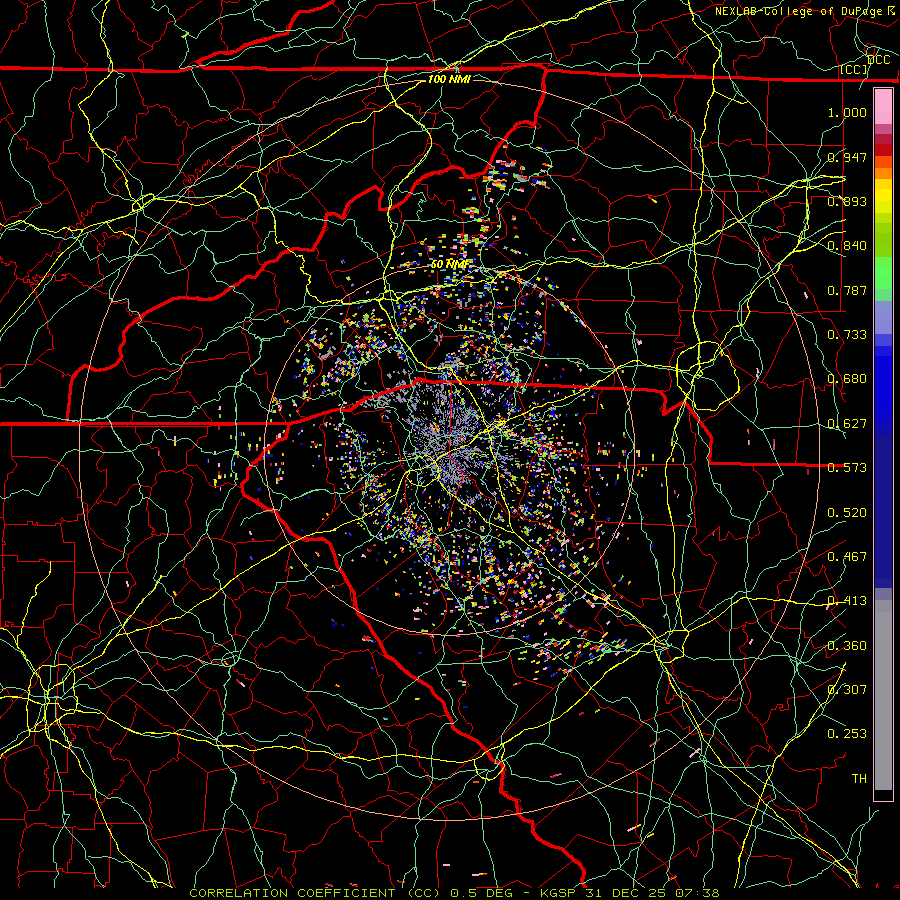The image size is (900, 900).
Task: Select the 0.947 legend value
Action: click(x=847, y=157)
